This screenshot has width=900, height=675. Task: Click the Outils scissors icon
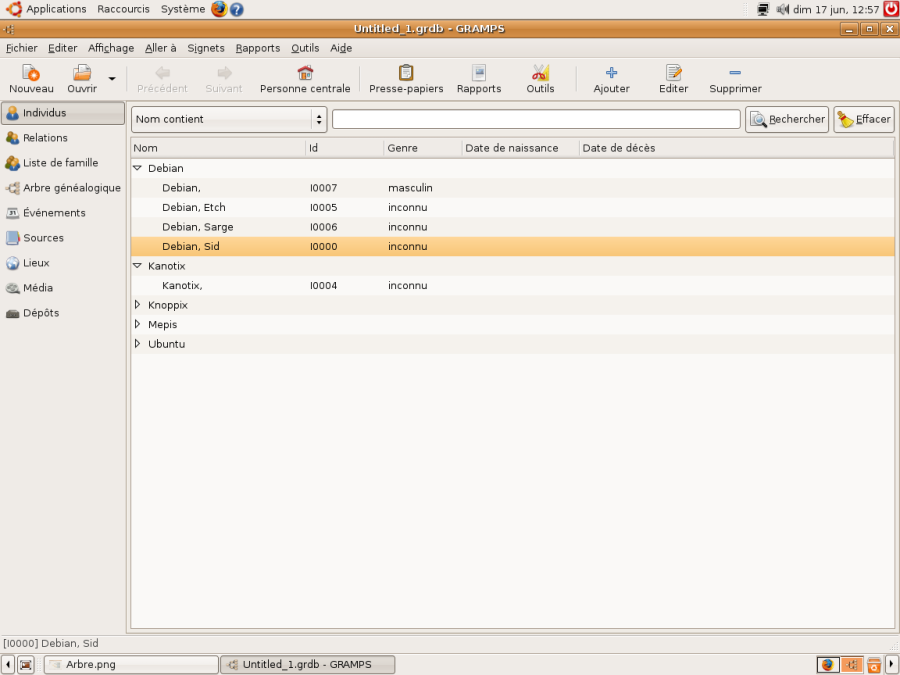(x=540, y=73)
